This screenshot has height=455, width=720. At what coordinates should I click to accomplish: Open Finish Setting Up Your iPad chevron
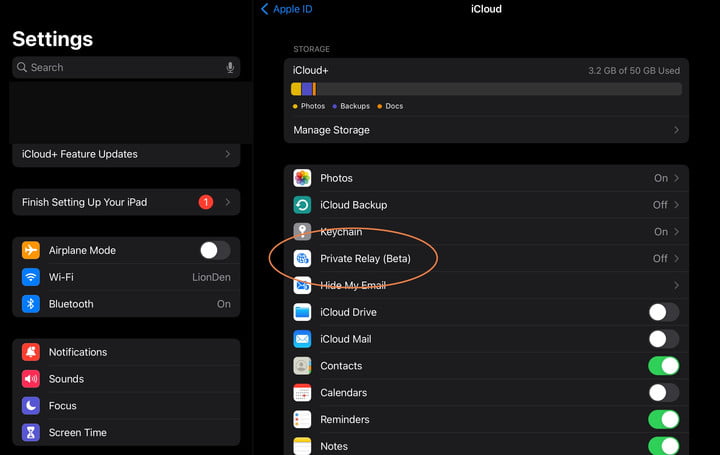228,202
